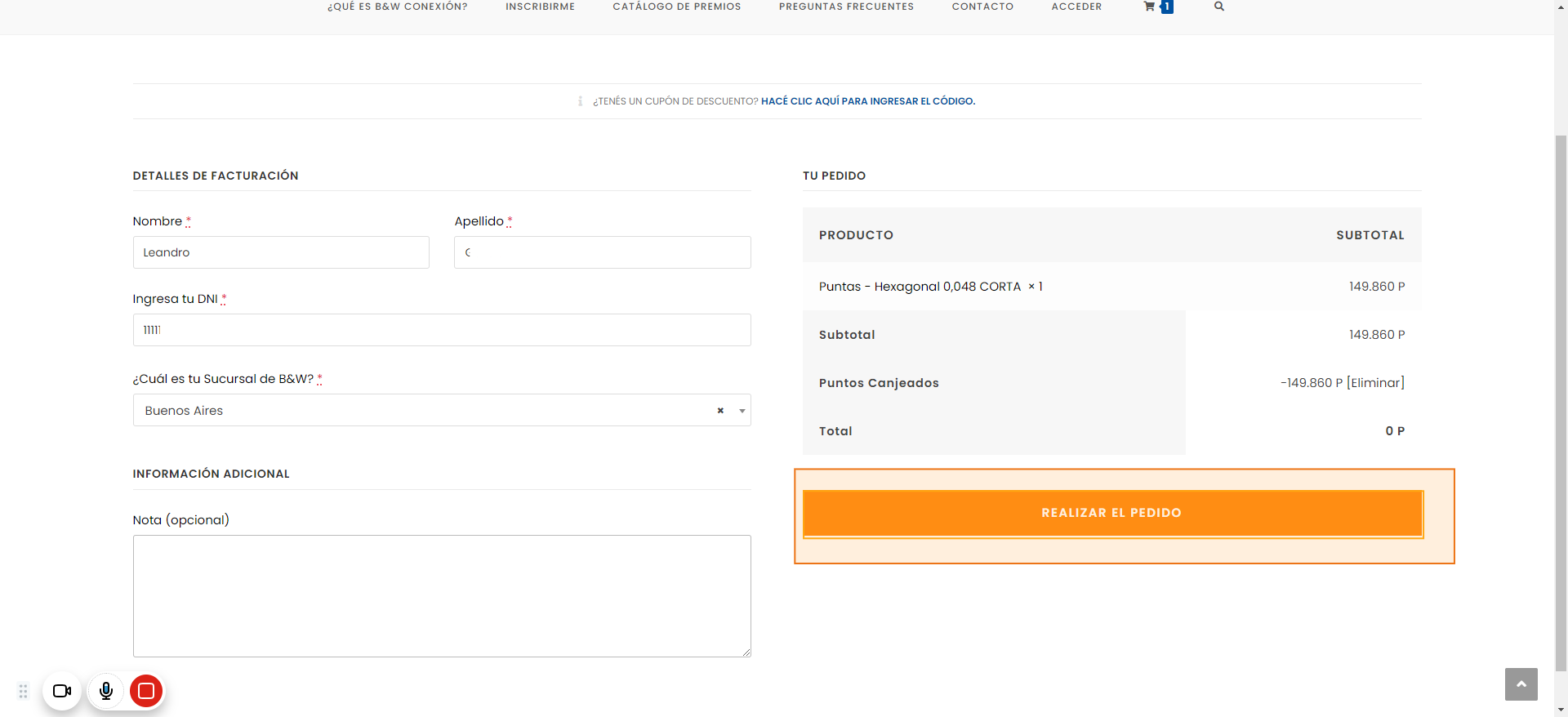Image resolution: width=1568 pixels, height=717 pixels.
Task: Expand the Sucursal de B&W dropdown
Action: coord(742,411)
